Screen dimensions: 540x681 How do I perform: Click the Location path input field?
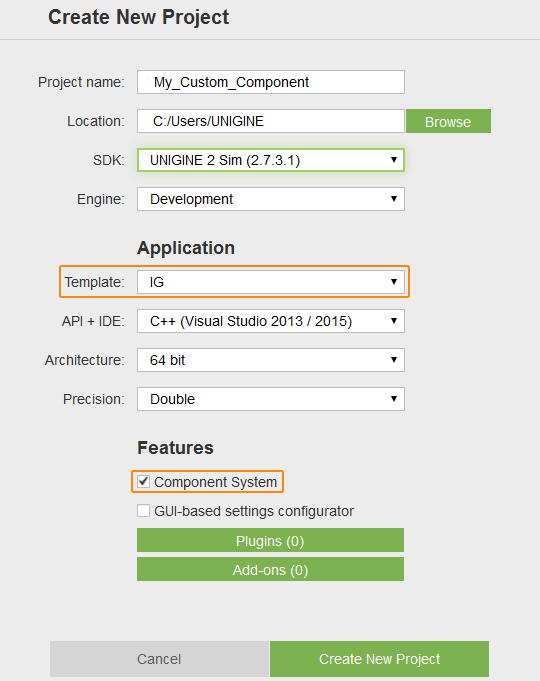point(271,121)
